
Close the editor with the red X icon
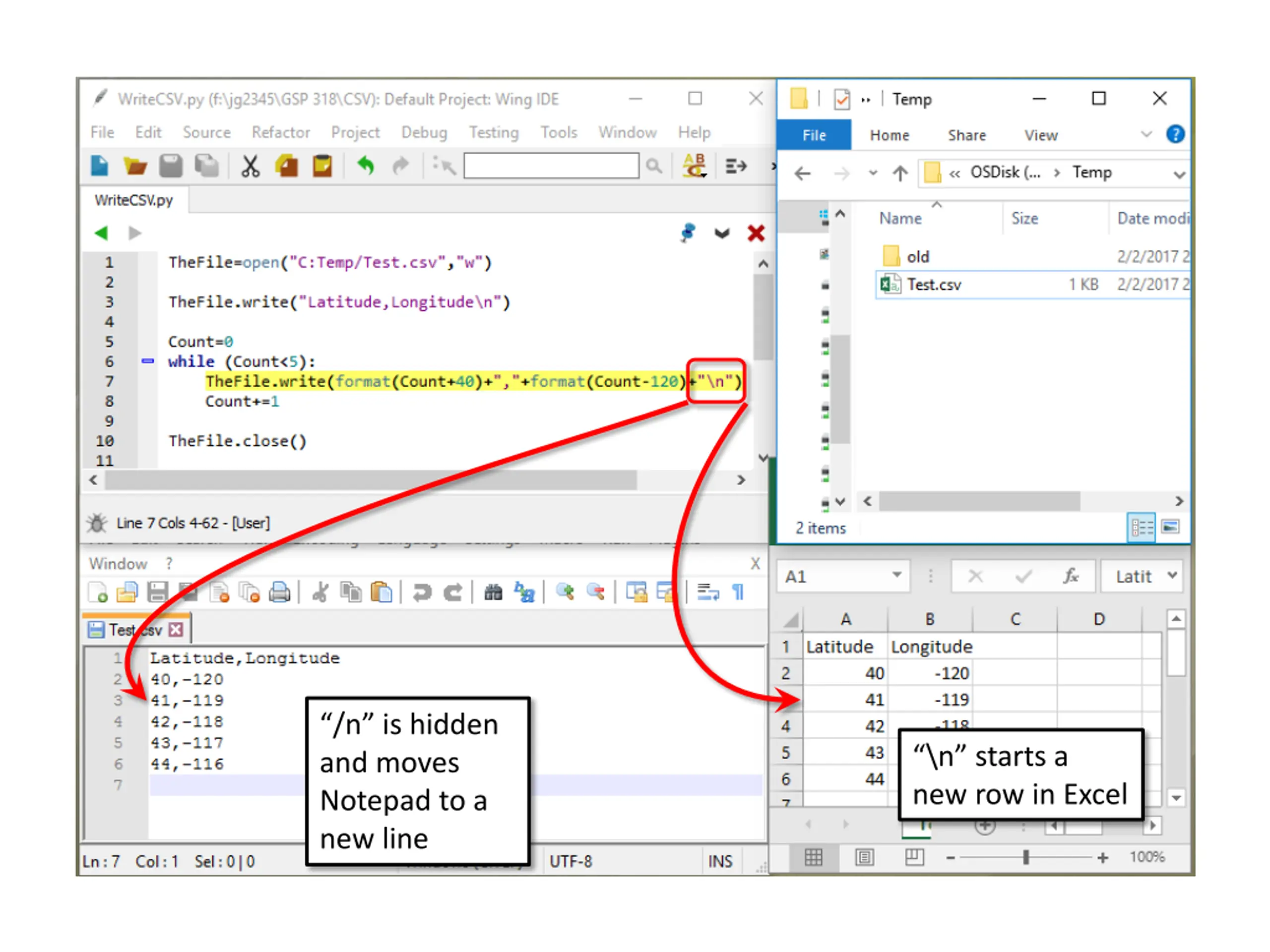pyautogui.click(x=756, y=233)
